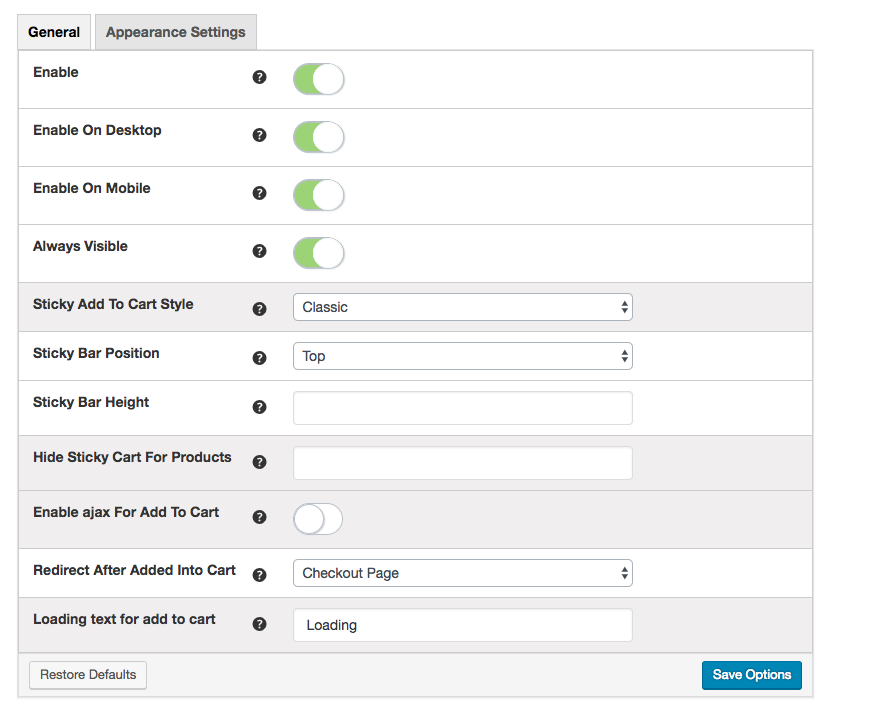Disable the Enable On Mobile switch
This screenshot has width=873, height=718.
pyautogui.click(x=318, y=195)
